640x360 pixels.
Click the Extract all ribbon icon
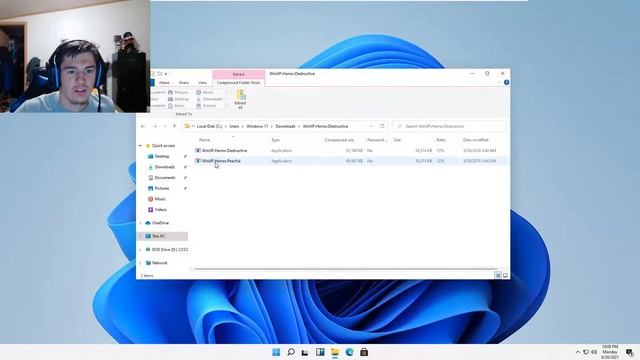point(240,99)
